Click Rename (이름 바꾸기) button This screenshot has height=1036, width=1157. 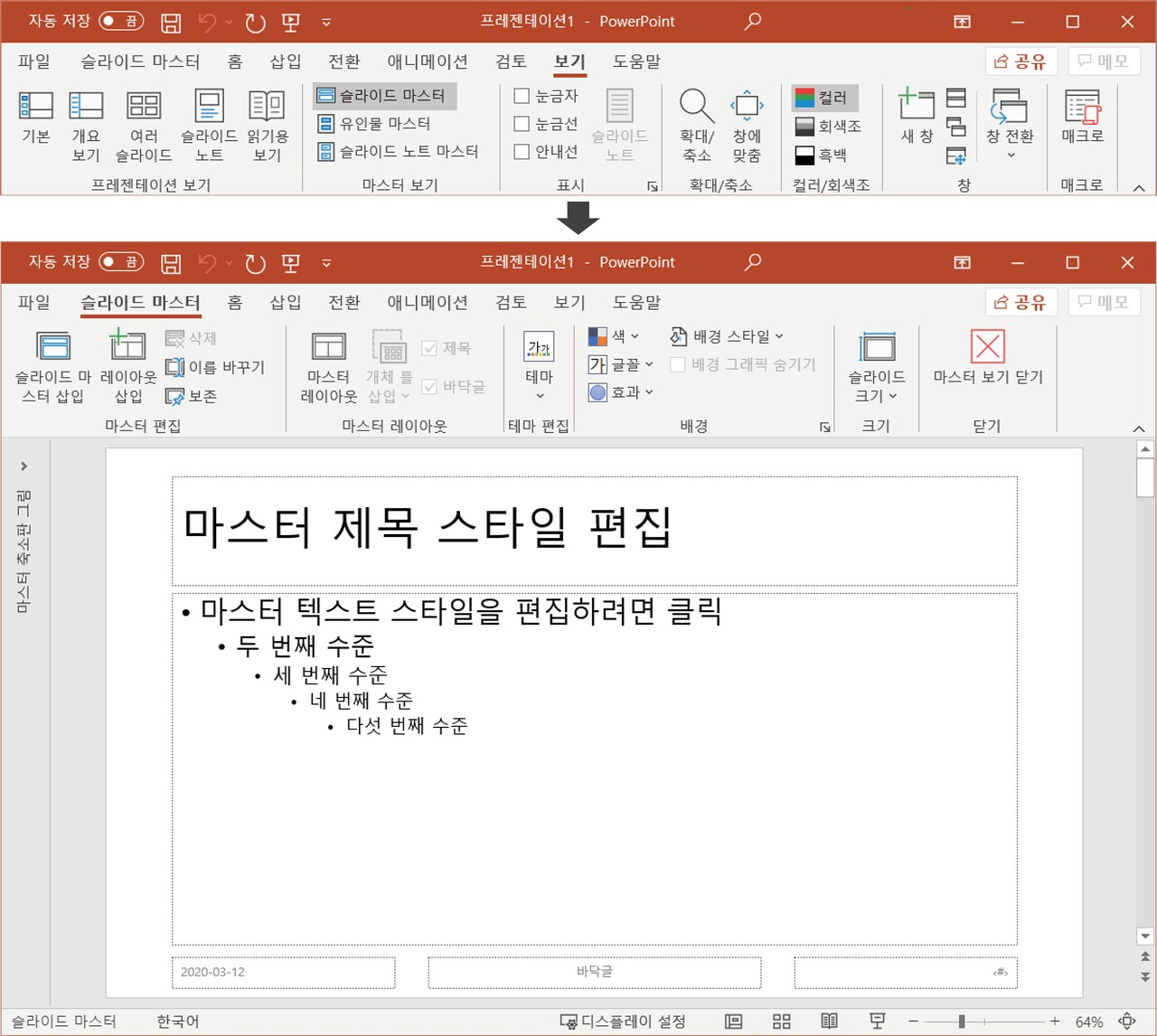click(x=215, y=367)
